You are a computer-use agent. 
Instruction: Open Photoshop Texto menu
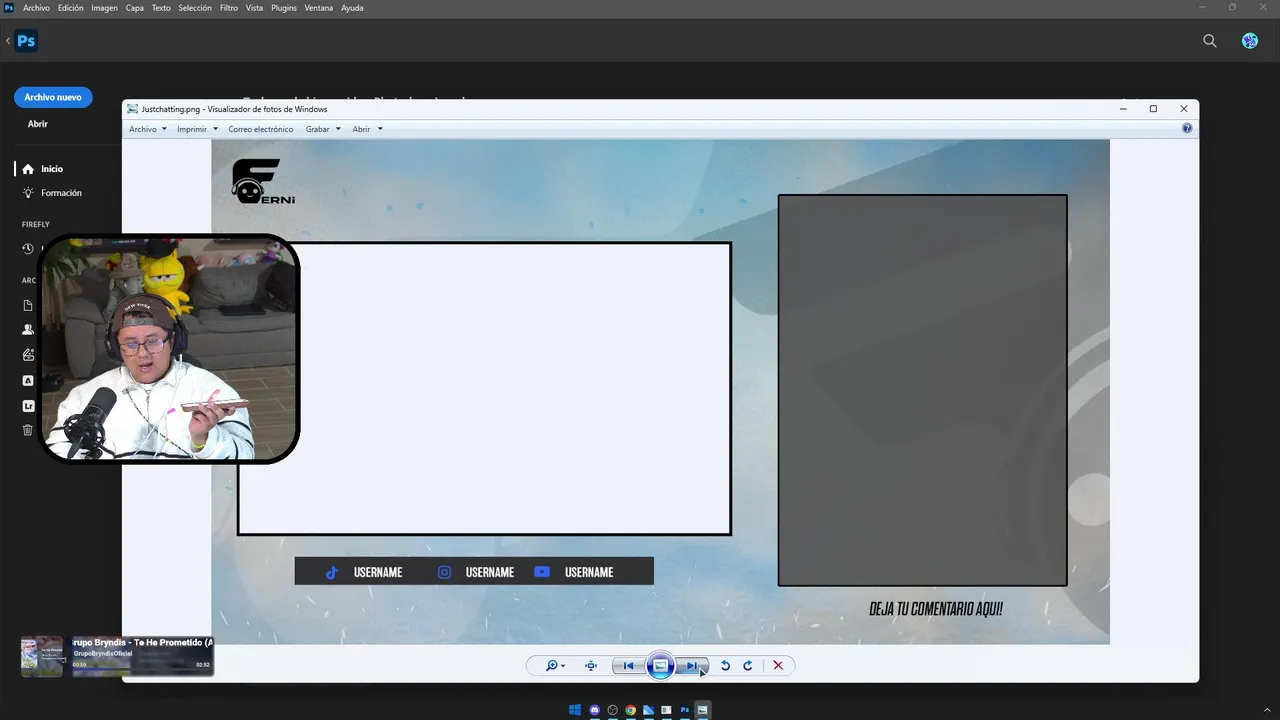click(161, 8)
